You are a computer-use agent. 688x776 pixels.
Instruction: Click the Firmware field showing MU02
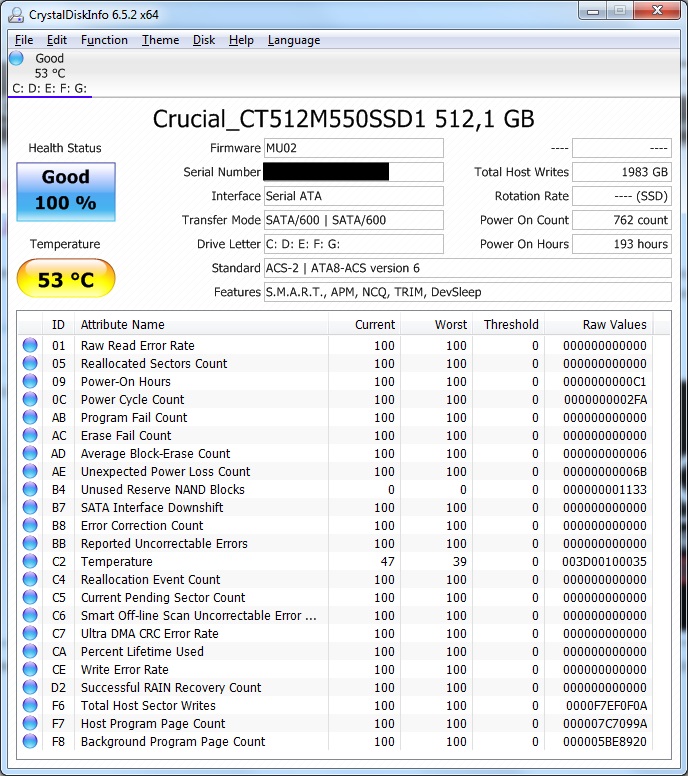tap(353, 148)
